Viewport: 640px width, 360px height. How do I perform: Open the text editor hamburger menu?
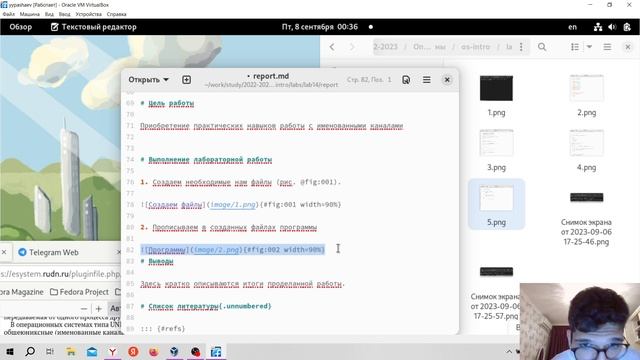tap(427, 80)
